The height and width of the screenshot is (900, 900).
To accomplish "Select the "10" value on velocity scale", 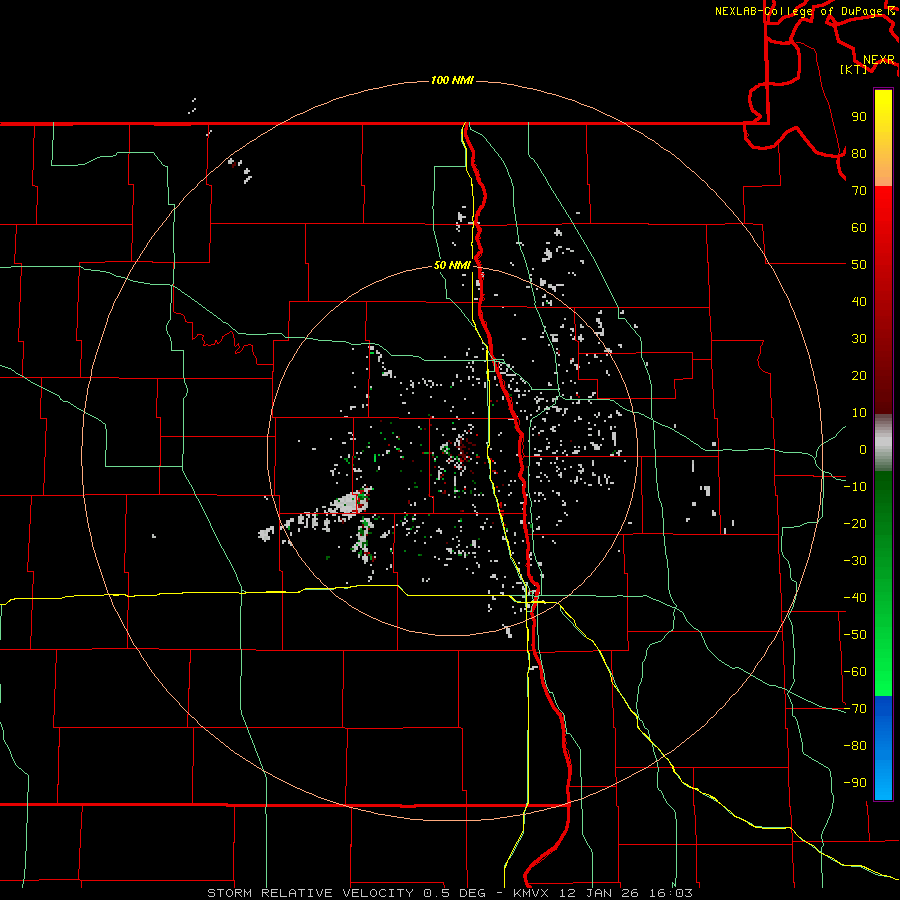I will point(859,413).
